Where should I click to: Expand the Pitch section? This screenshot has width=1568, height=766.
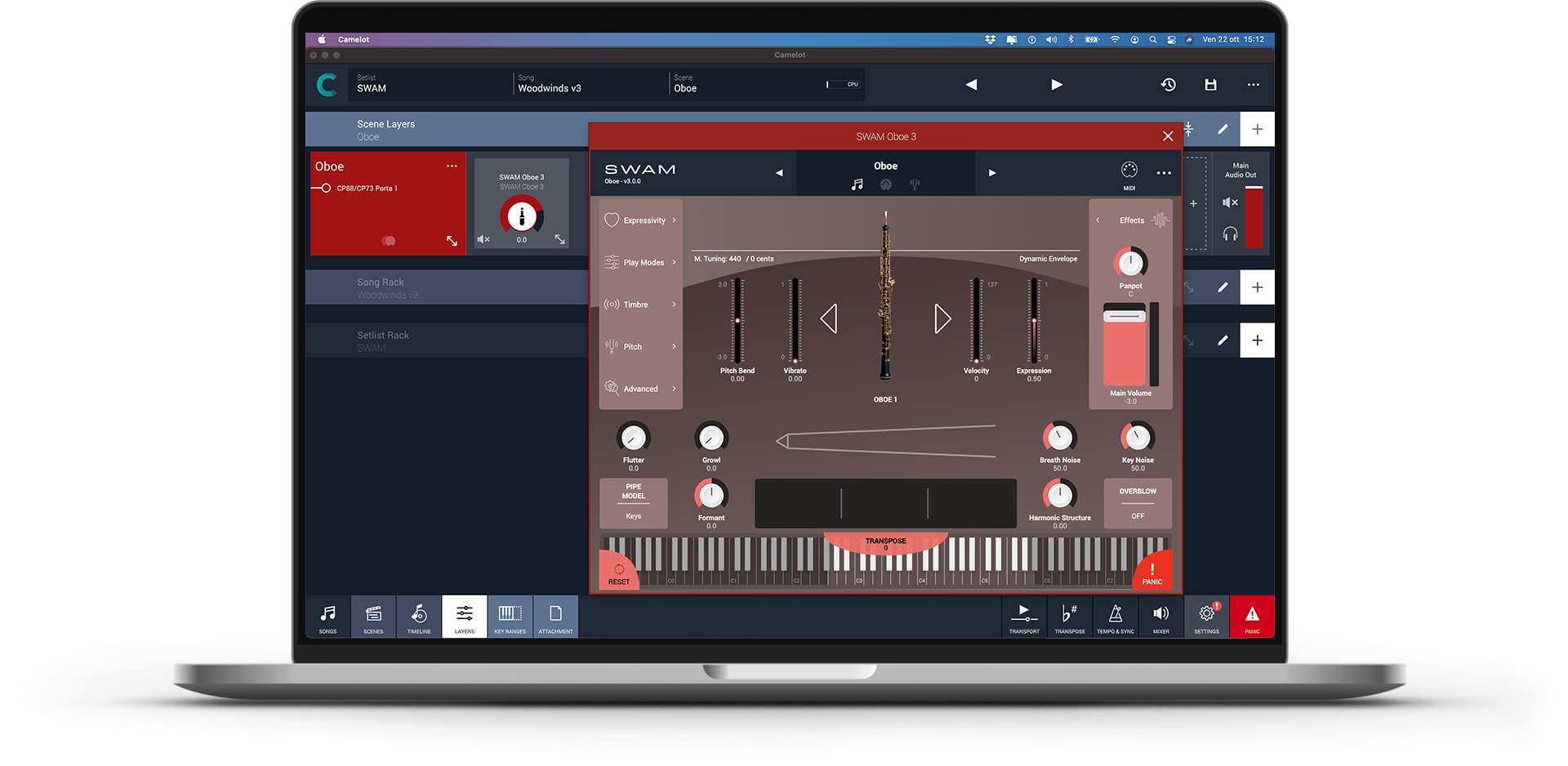(x=641, y=346)
